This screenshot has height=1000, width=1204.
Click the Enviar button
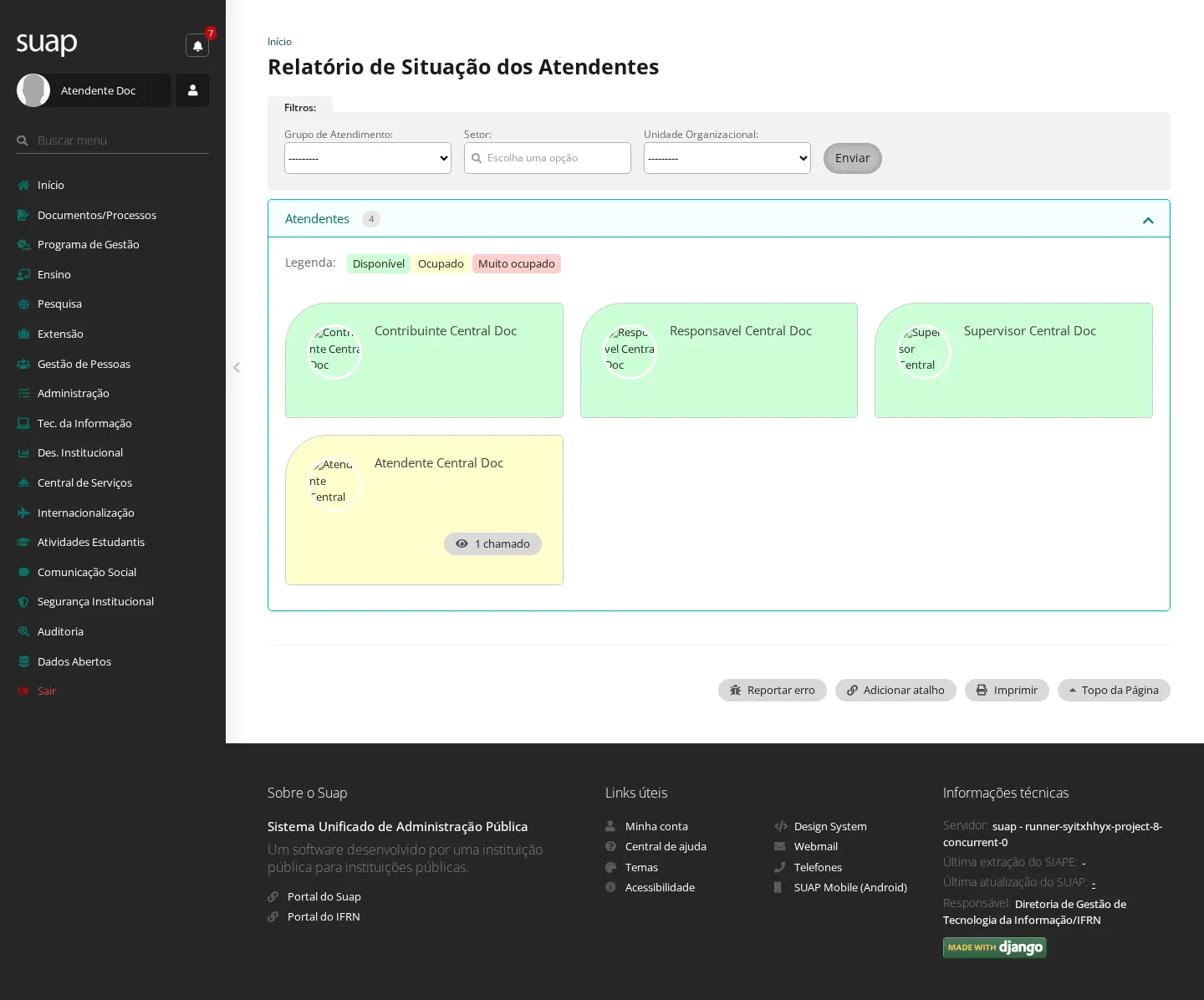(x=853, y=158)
